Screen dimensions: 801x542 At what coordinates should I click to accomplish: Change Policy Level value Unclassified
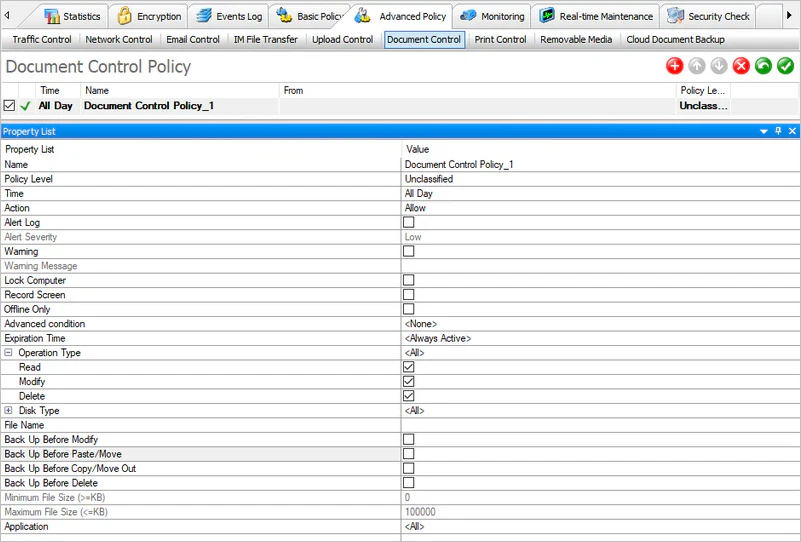(x=600, y=179)
